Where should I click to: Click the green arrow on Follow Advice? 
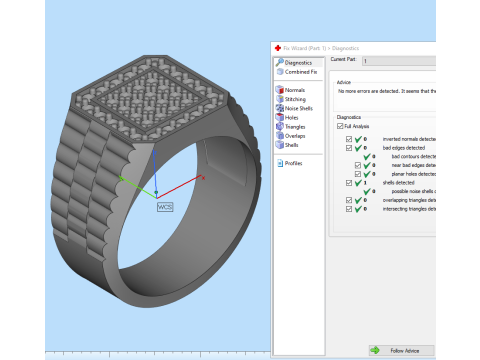pyautogui.click(x=375, y=350)
